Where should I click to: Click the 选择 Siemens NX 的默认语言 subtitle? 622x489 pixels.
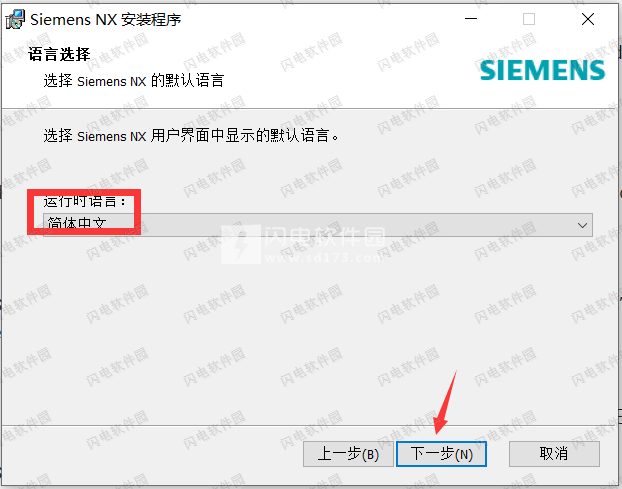134,81
